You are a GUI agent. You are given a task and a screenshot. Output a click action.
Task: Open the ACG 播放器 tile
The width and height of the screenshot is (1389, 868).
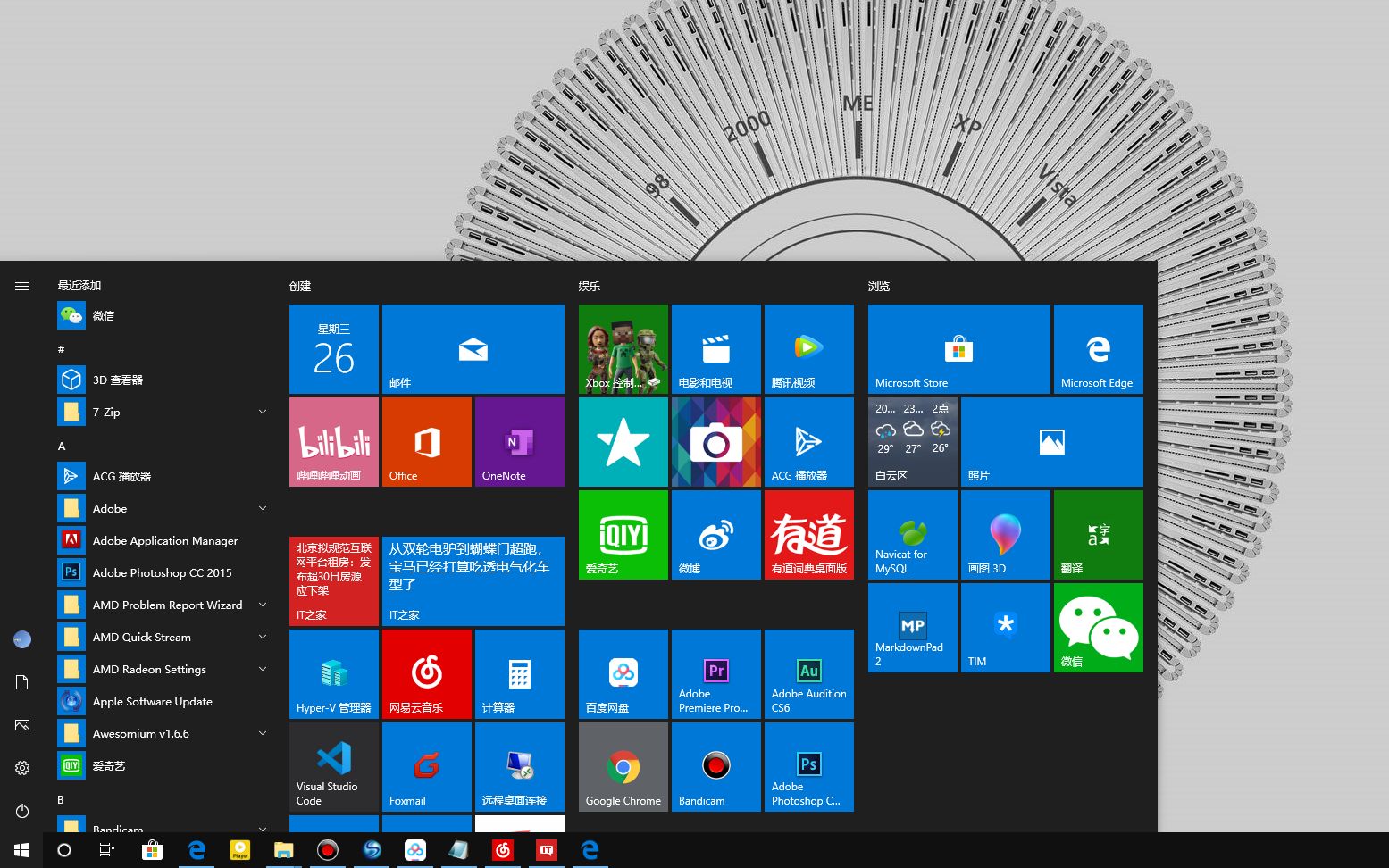(809, 442)
